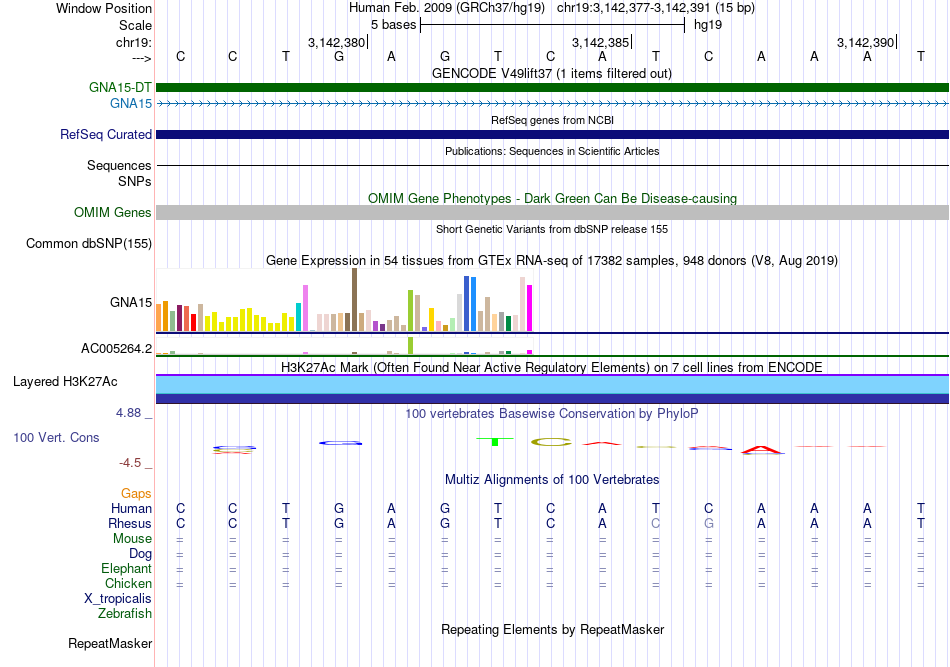Click the Human Feb. 2009 (GRCh37/hg19) assembly text
950x667 pixels.
[x=447, y=8]
